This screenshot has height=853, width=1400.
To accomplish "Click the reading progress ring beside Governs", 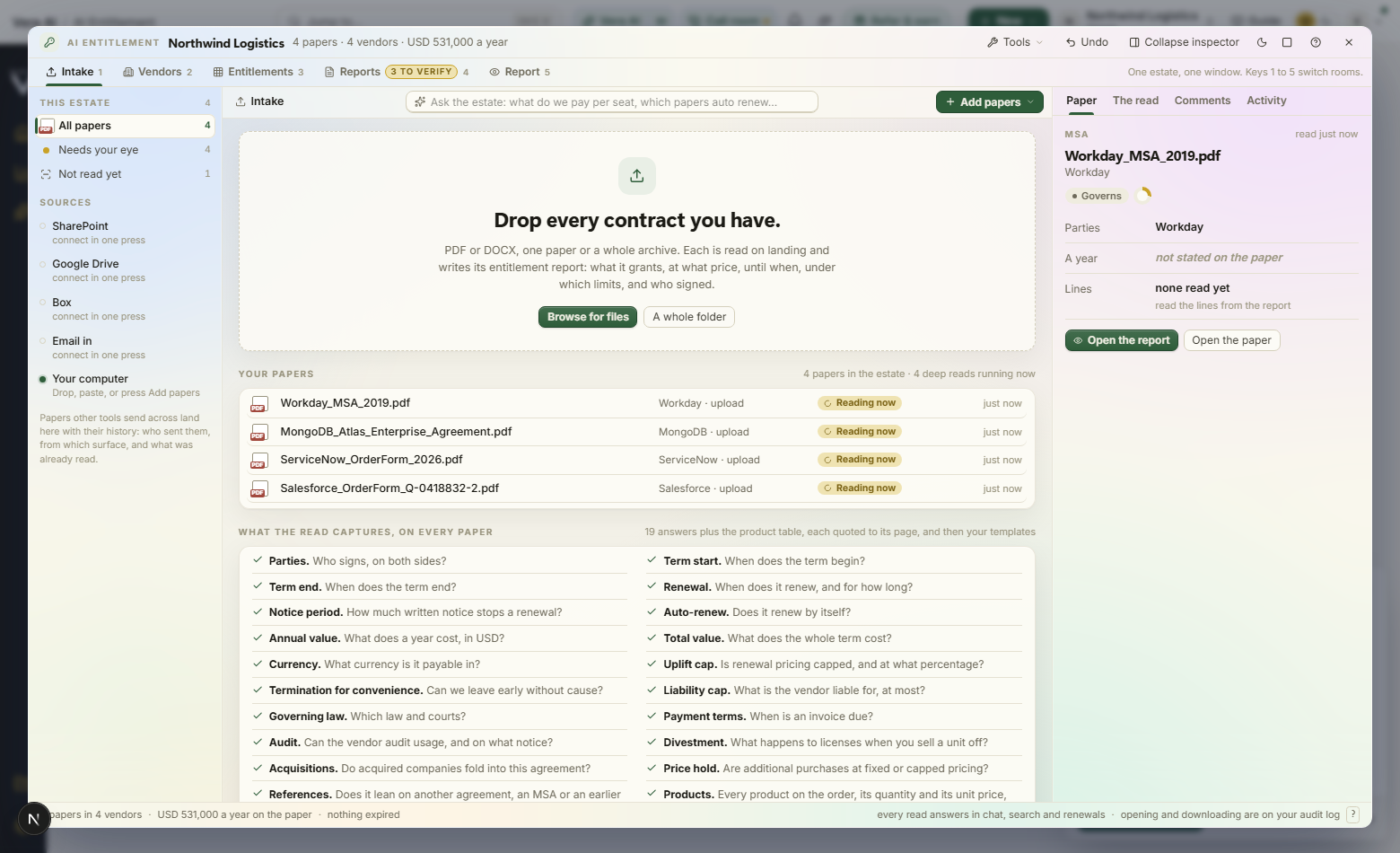I will 1143,195.
